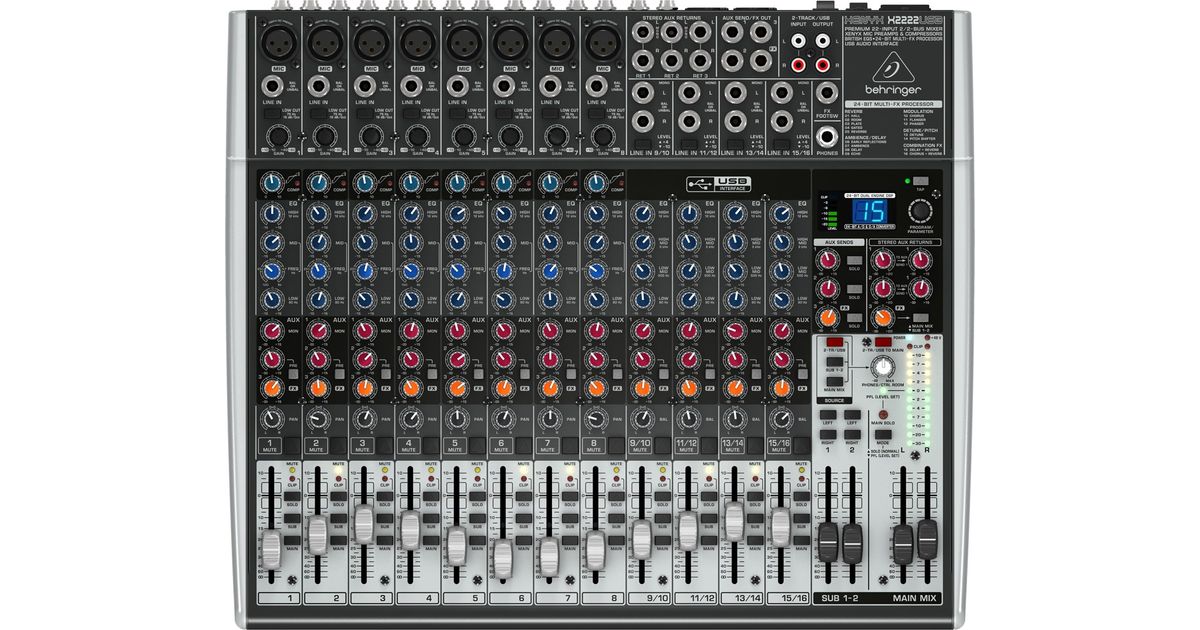Click the EQ MID knob on channel 4

pos(410,243)
